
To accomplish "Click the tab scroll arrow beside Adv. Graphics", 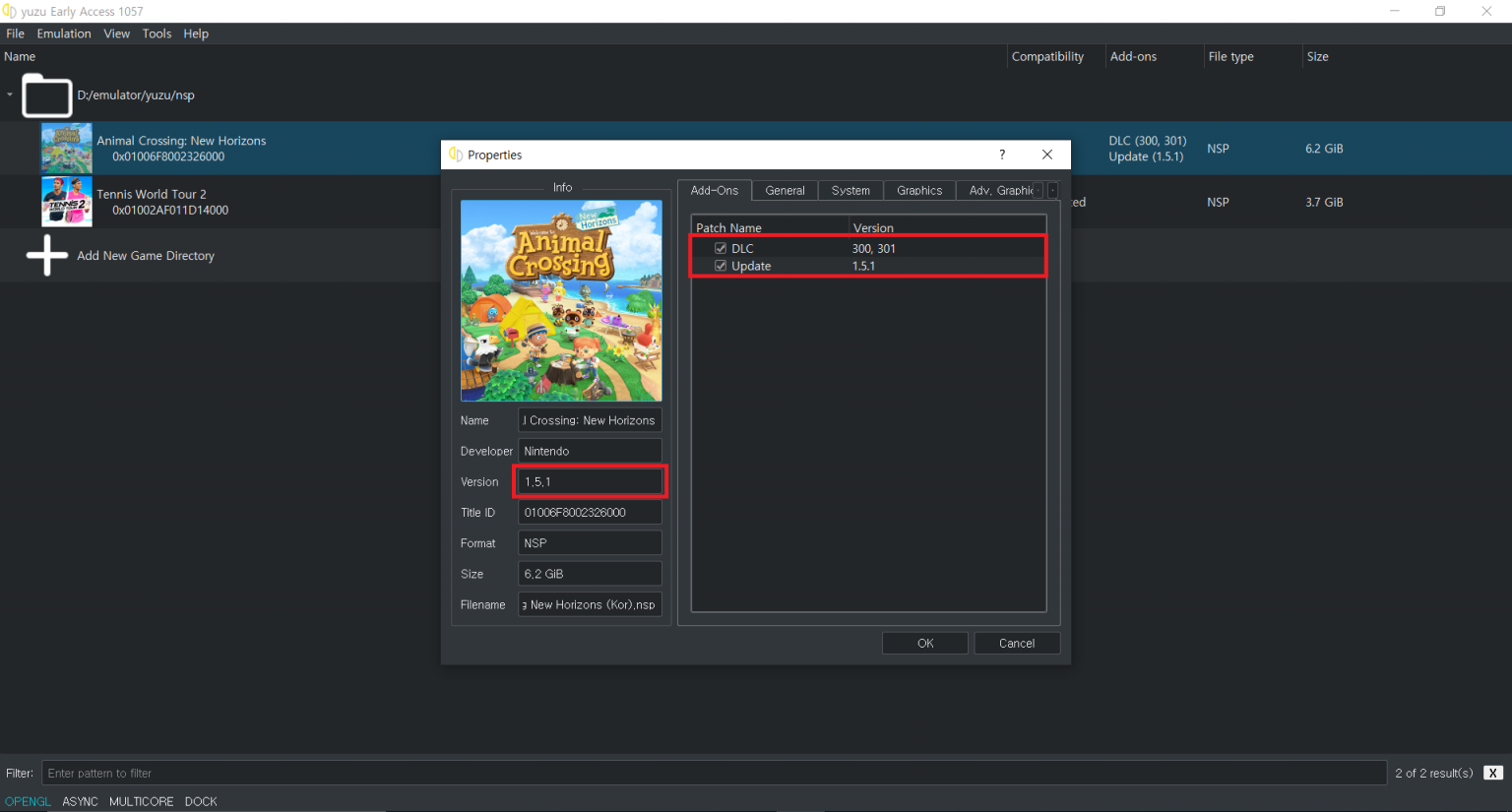I will pyautogui.click(x=1052, y=190).
